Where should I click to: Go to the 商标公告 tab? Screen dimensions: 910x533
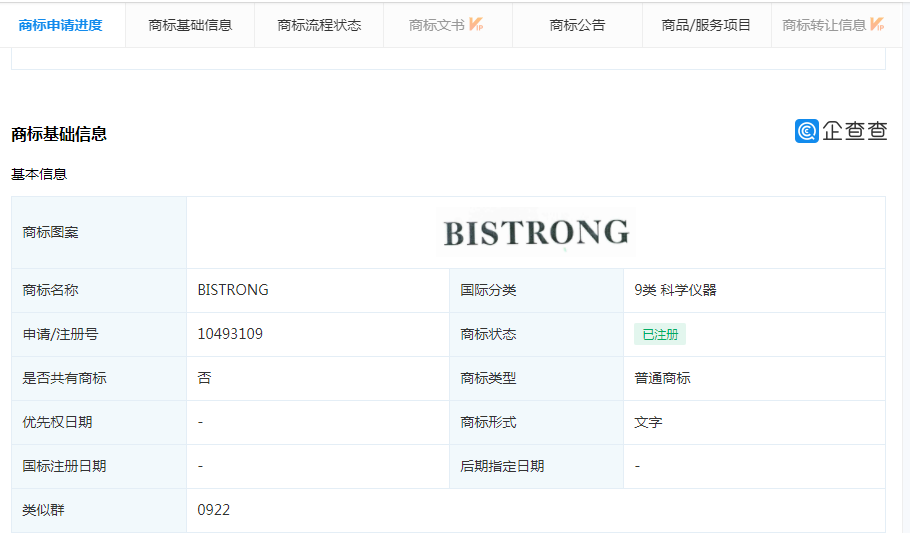(x=577, y=25)
